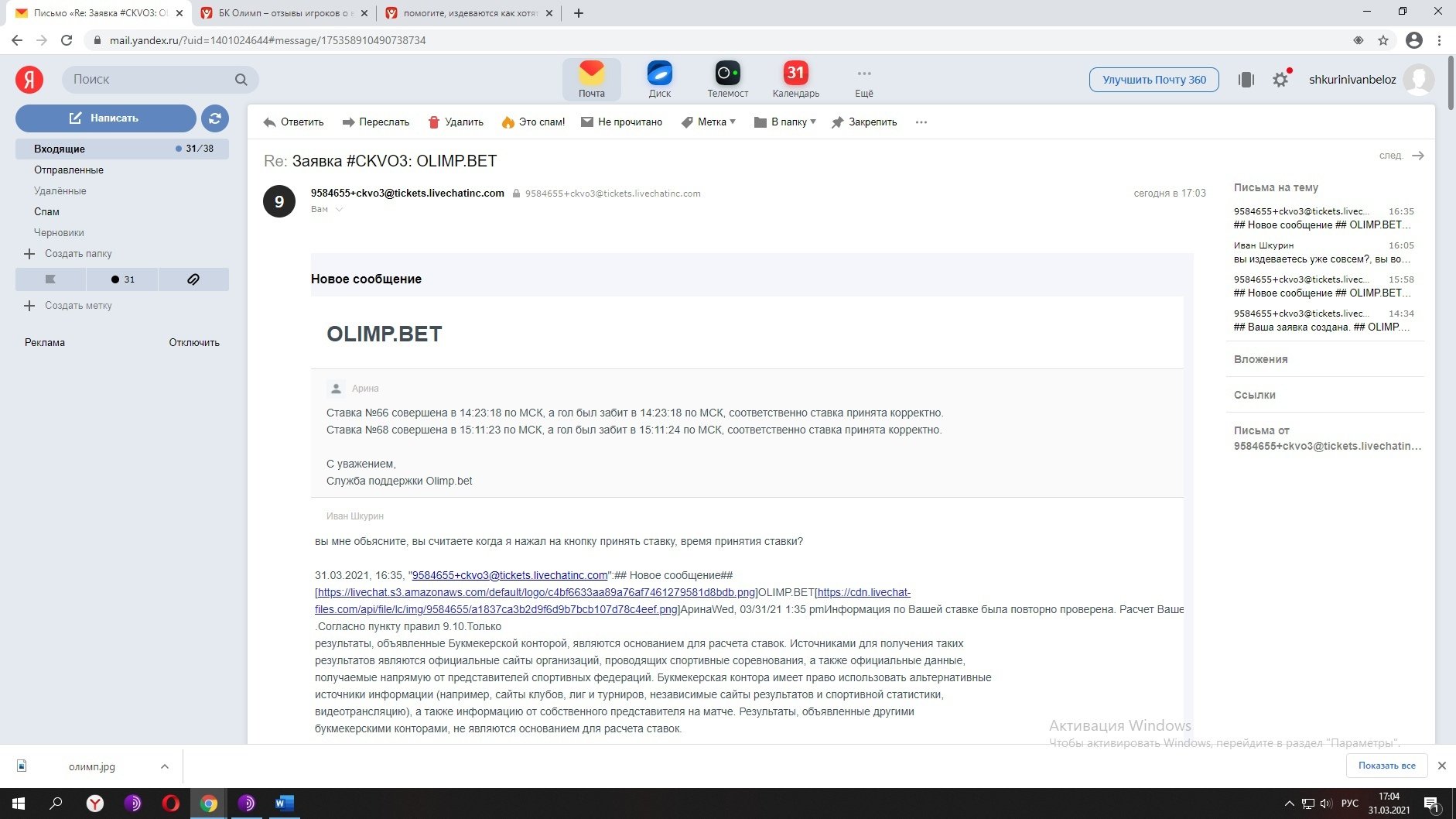Click the Yandex logo
1456x819 pixels.
29,79
